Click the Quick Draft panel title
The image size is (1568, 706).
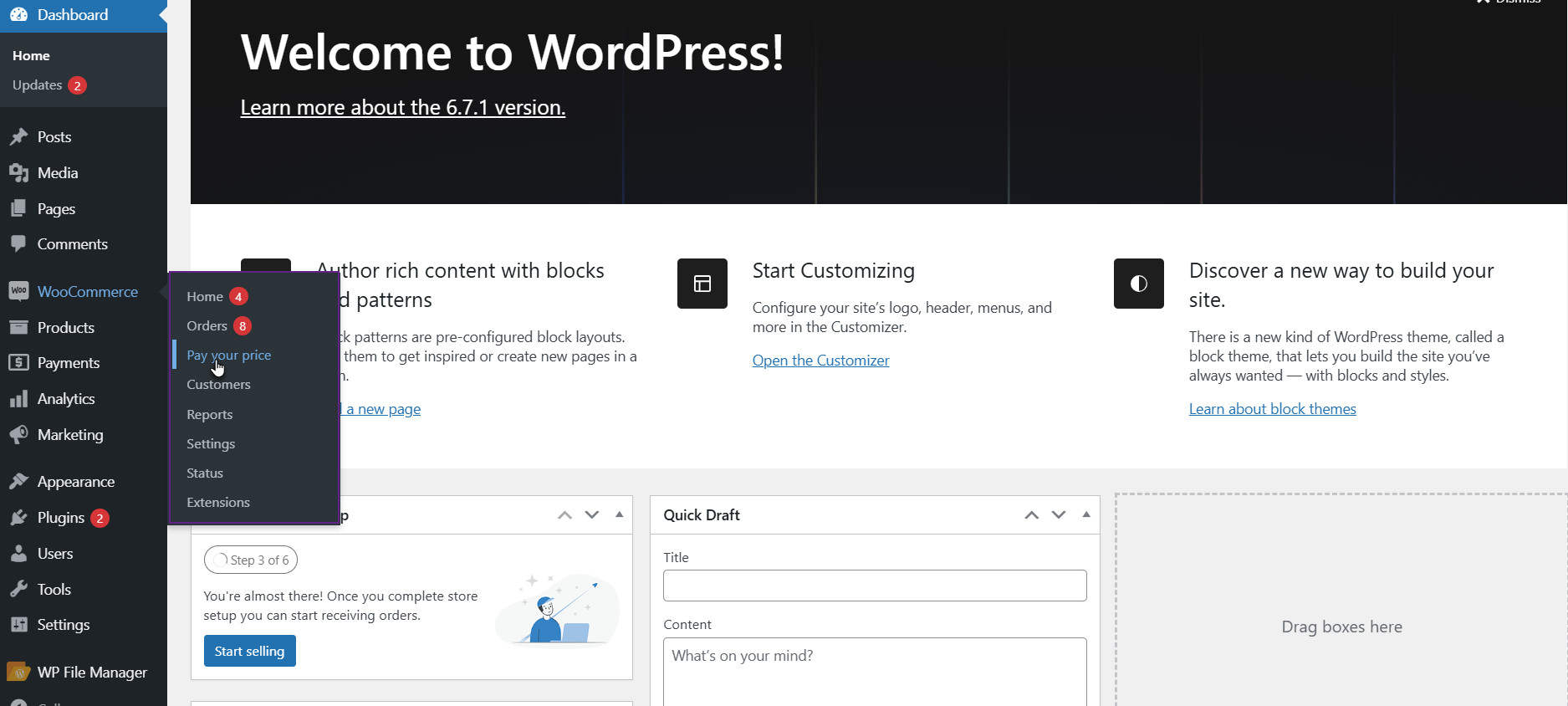pos(702,515)
